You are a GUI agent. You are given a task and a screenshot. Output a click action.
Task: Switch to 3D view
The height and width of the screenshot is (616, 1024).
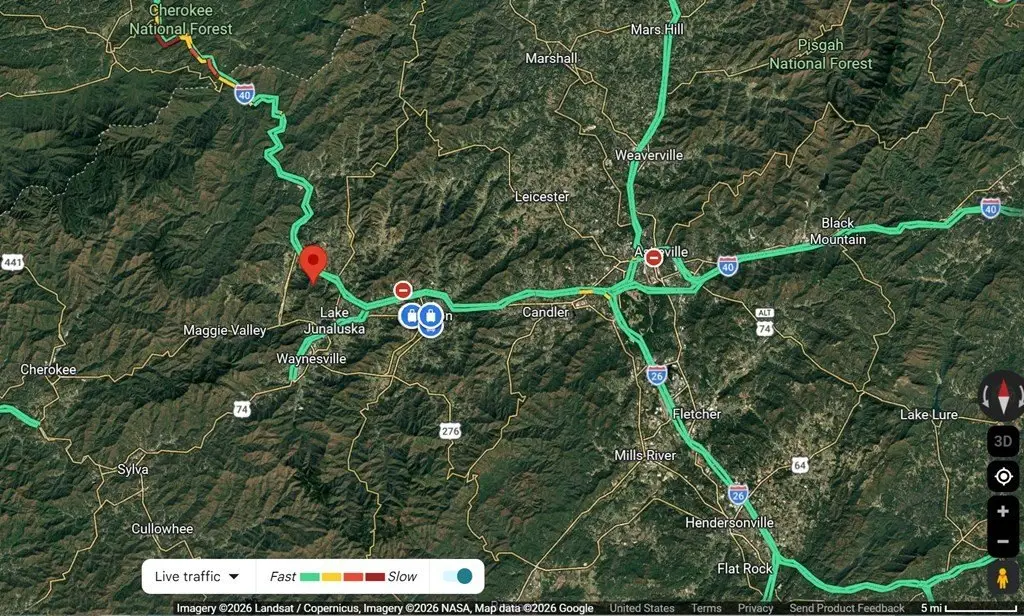1003,442
